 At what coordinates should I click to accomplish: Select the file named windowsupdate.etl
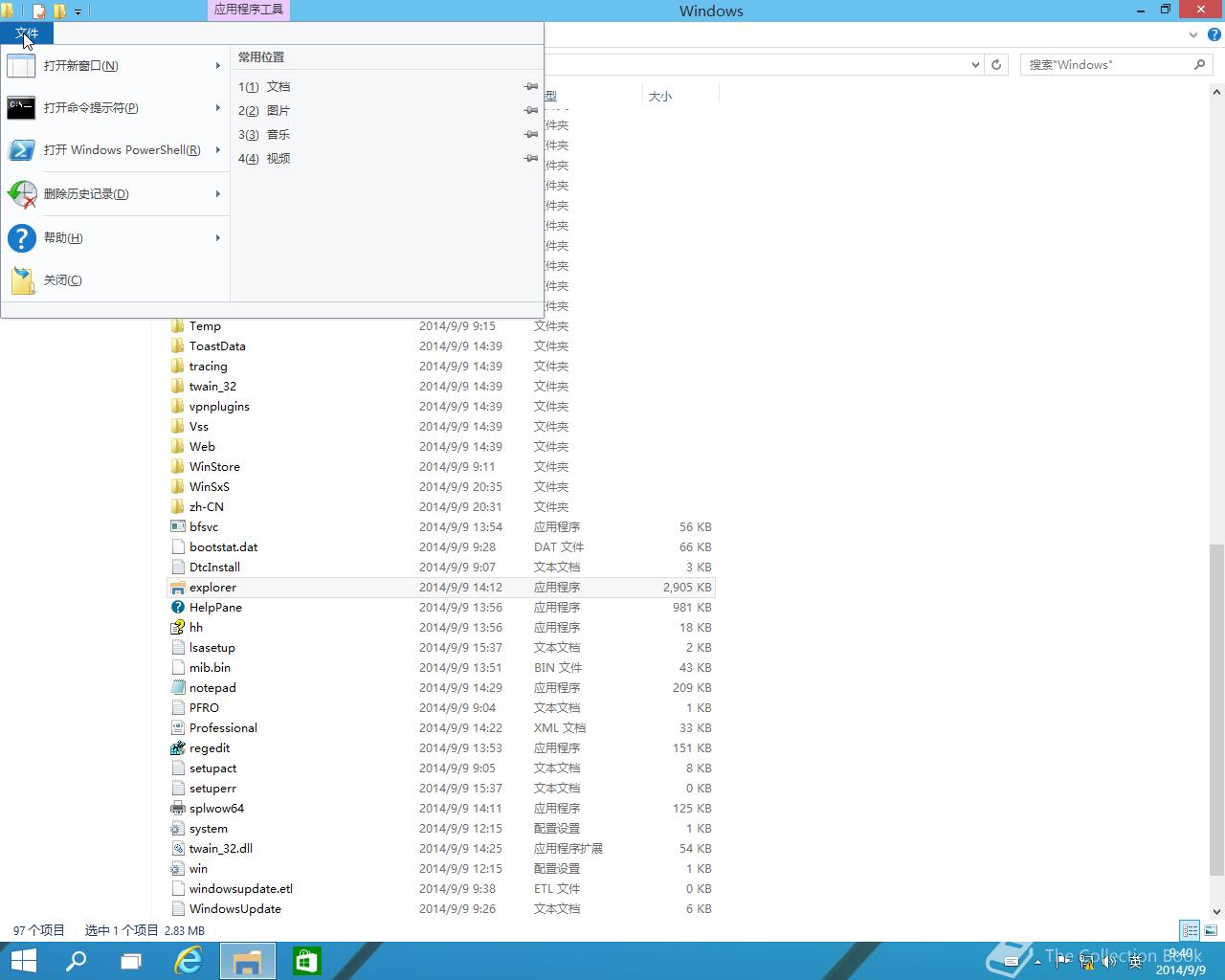241,889
